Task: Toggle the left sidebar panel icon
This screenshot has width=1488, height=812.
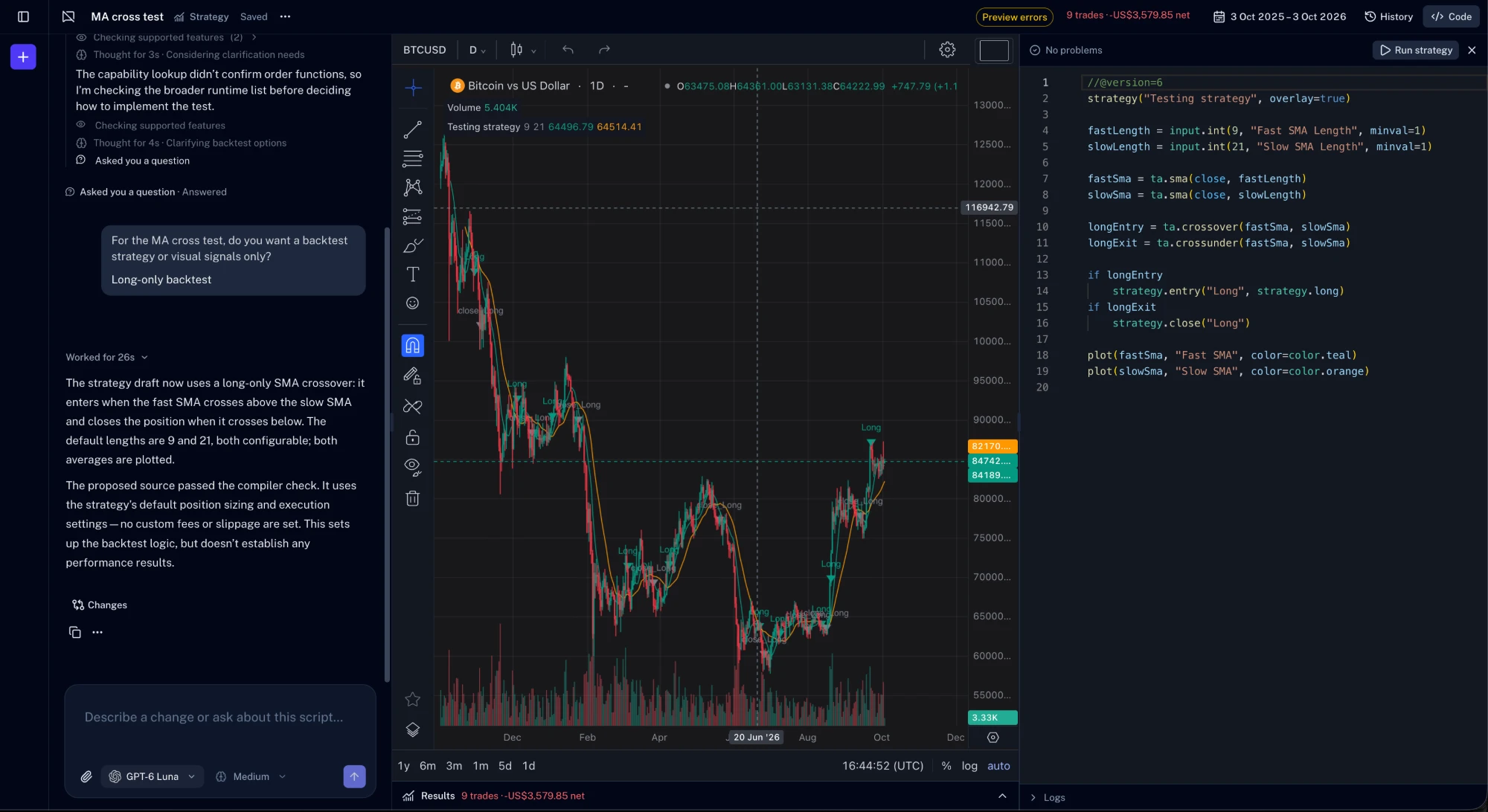Action: click(x=23, y=16)
